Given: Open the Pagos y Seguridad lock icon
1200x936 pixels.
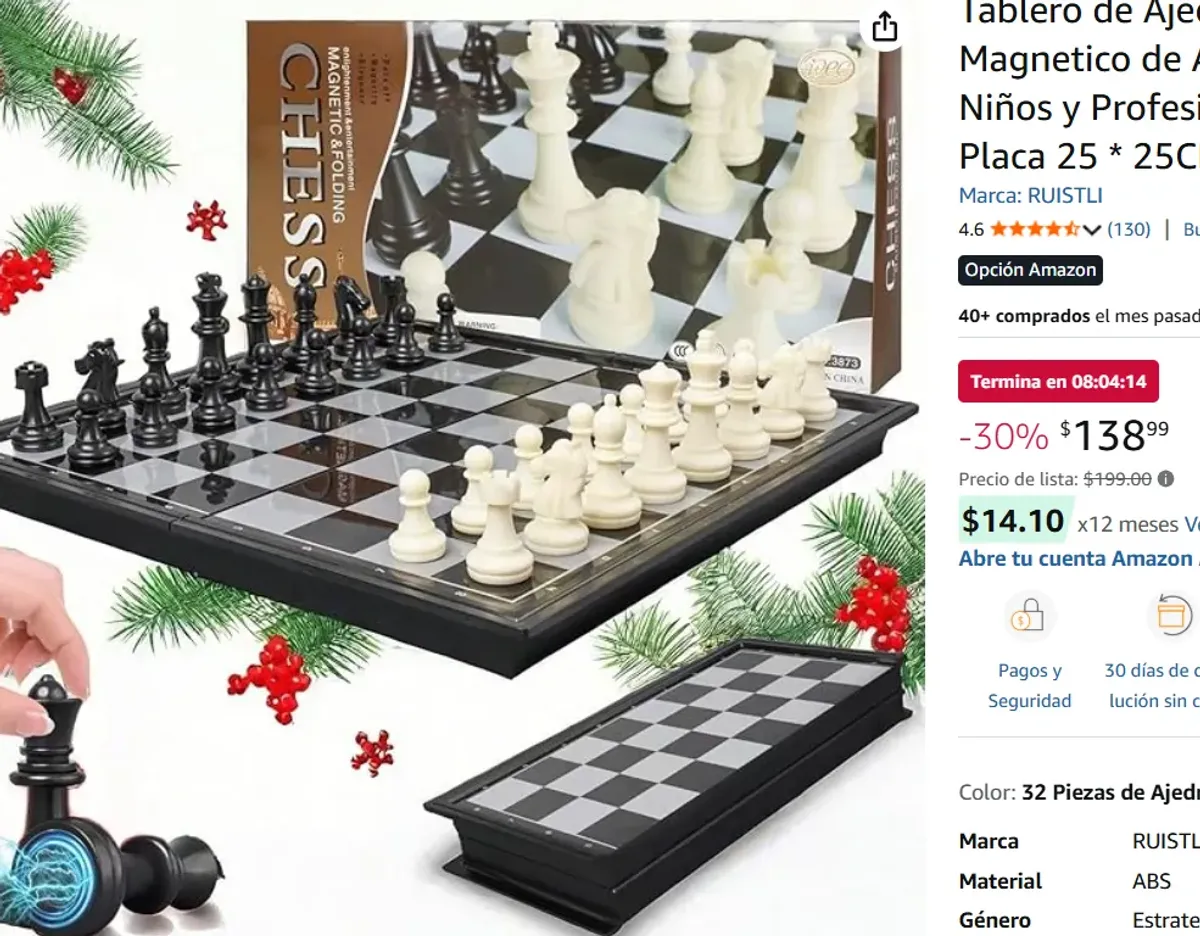Looking at the screenshot, I should point(1030,616).
